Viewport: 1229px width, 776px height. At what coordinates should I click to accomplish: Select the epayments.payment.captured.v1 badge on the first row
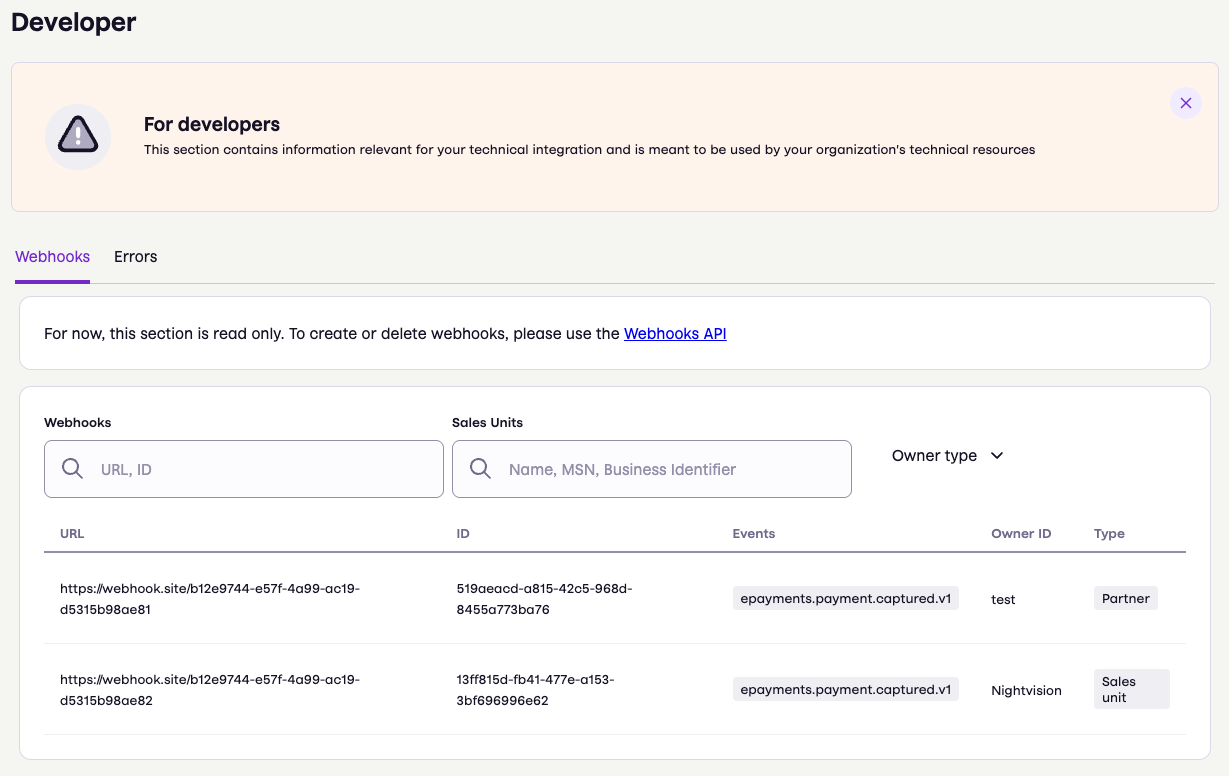point(845,597)
